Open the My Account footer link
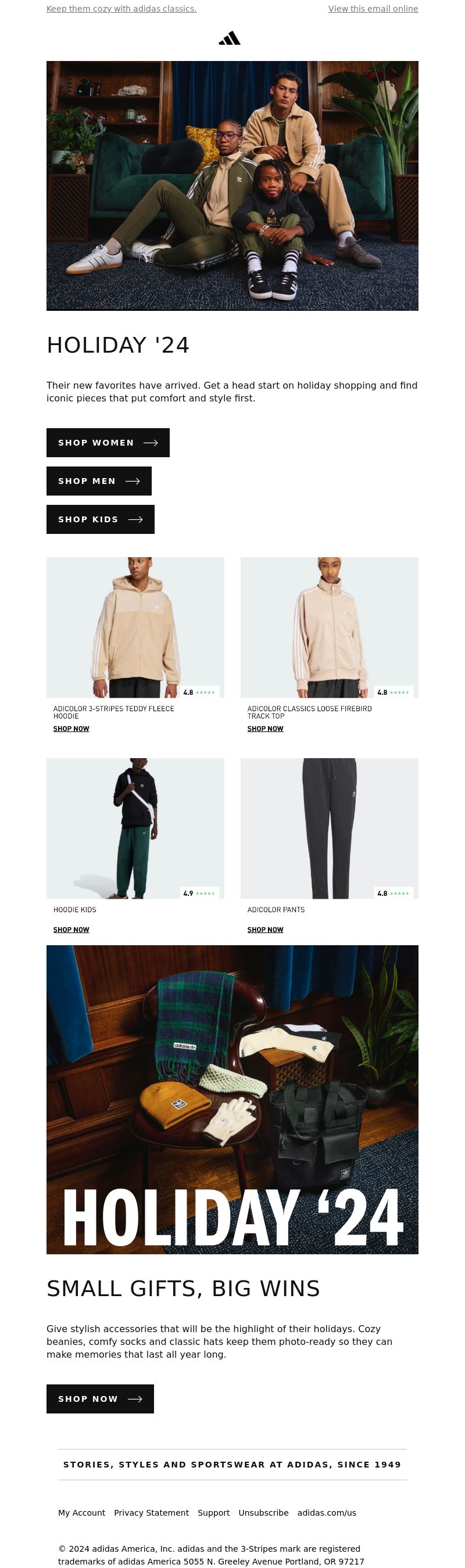 pyautogui.click(x=81, y=1513)
